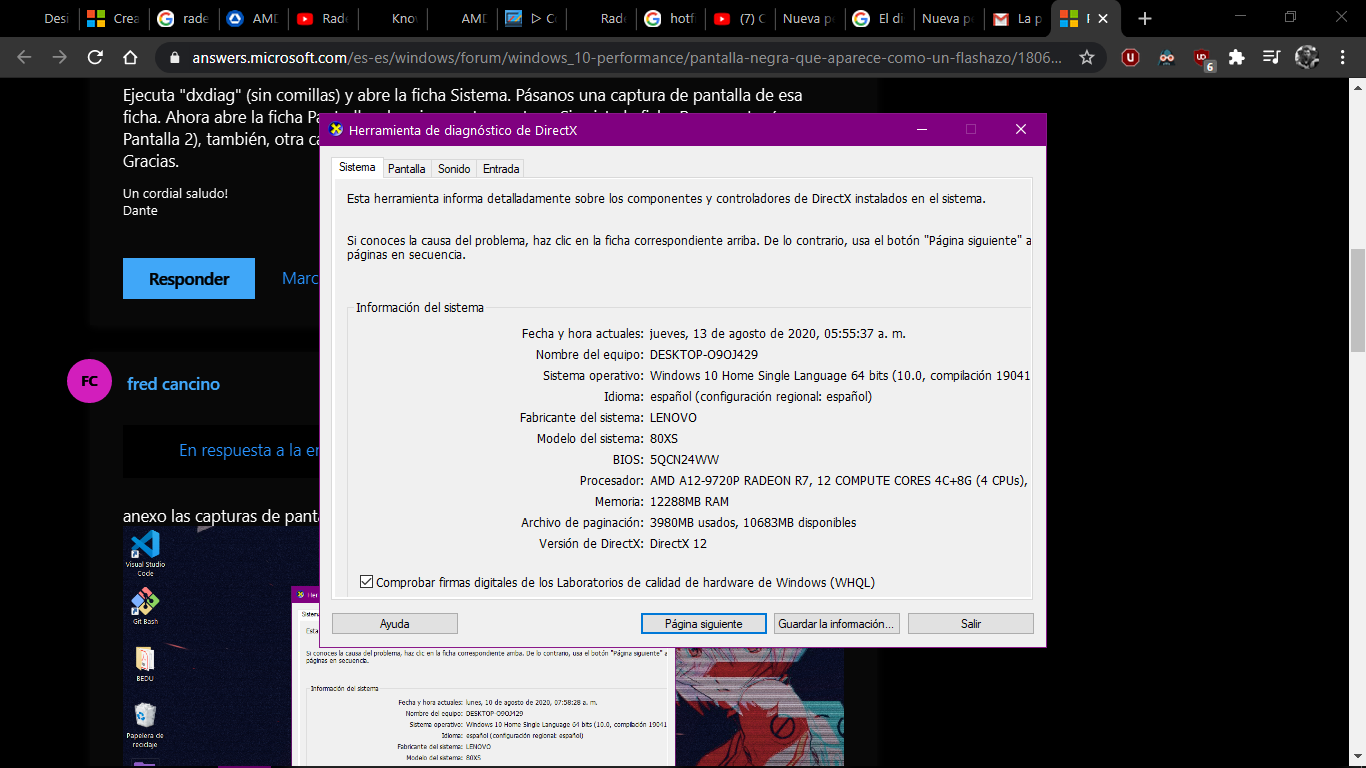1366x768 pixels.
Task: Switch to the '(7) C' YouTube tab
Action: [740, 19]
